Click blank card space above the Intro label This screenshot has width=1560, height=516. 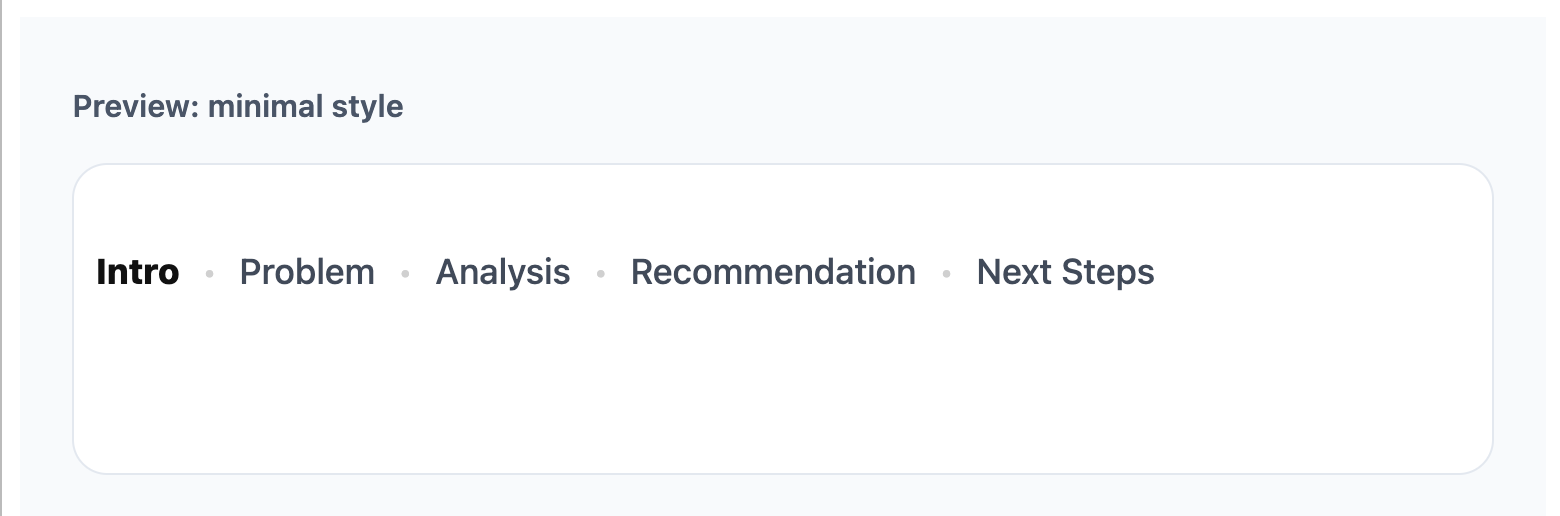[138, 205]
